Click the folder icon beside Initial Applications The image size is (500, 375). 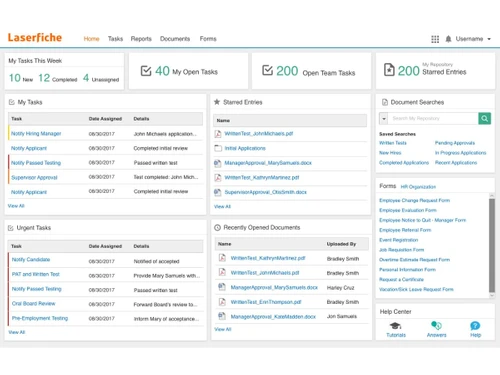[x=218, y=148]
